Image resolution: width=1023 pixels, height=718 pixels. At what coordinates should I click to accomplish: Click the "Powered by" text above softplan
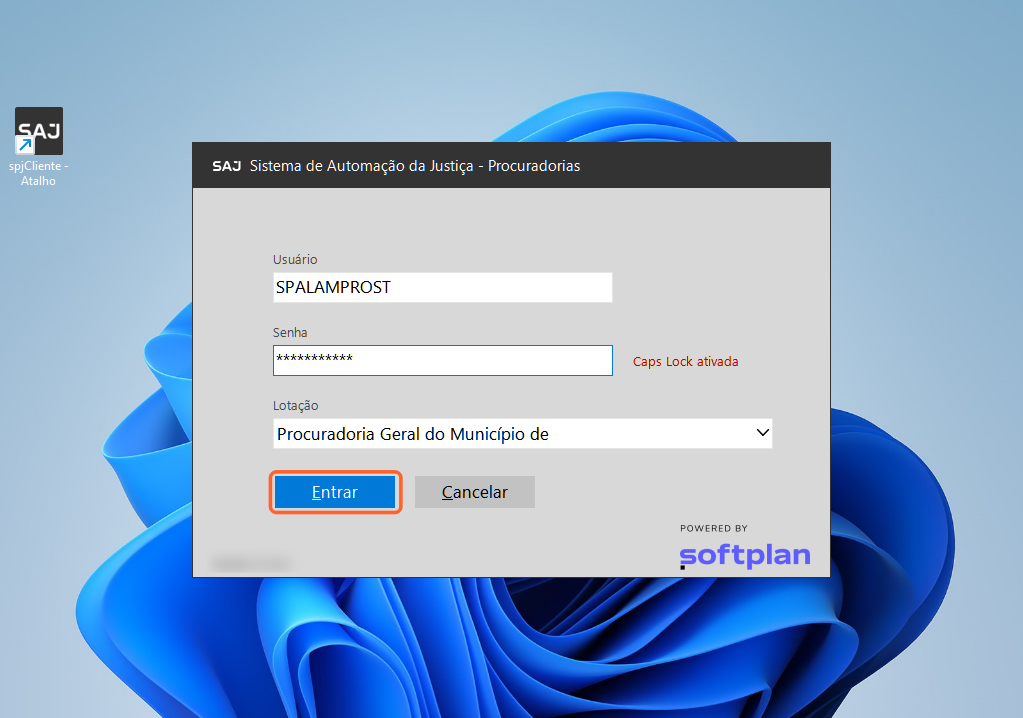pos(713,528)
